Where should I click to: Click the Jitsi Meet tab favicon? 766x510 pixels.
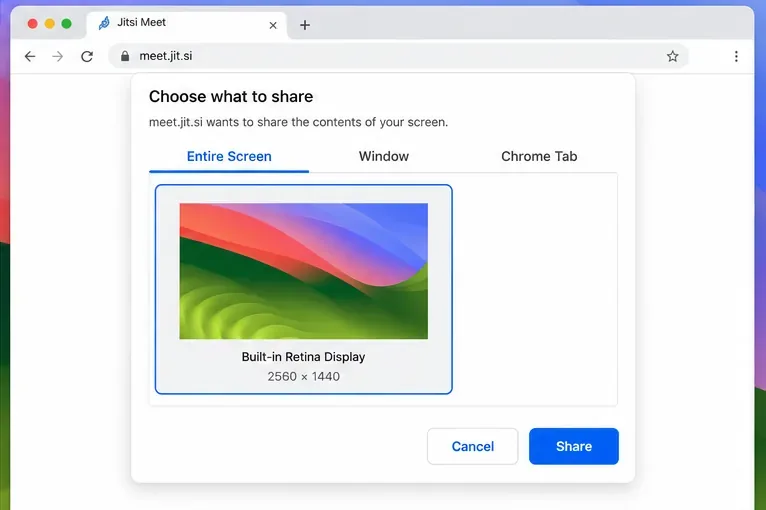click(x=104, y=22)
